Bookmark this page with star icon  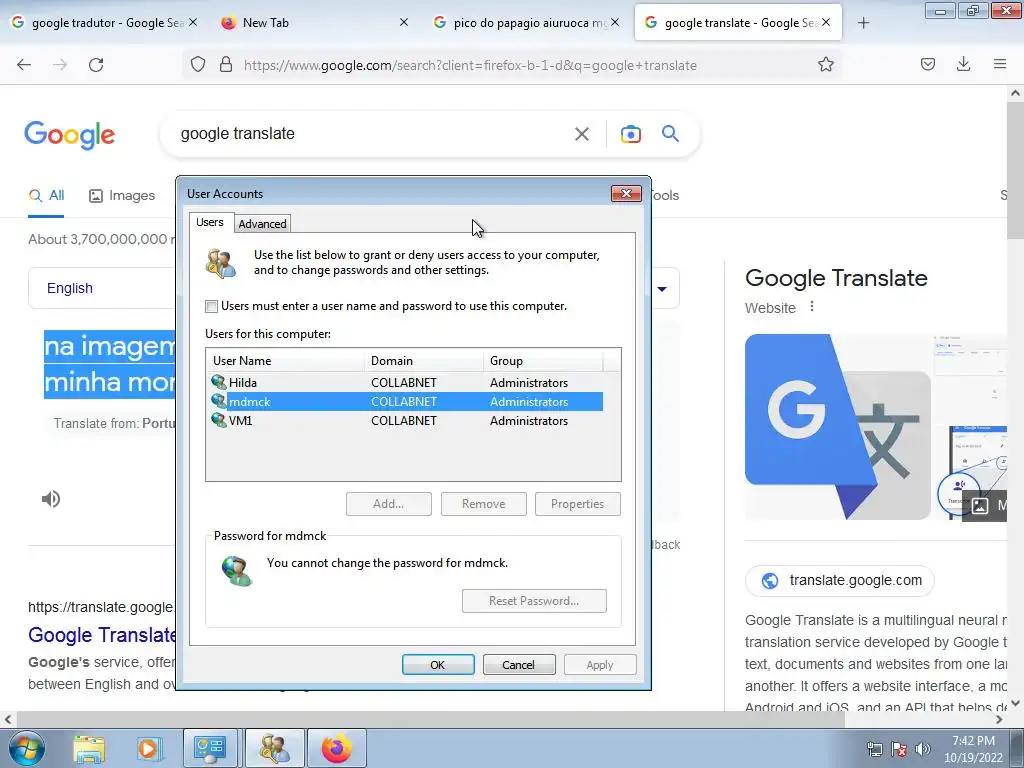coord(825,64)
